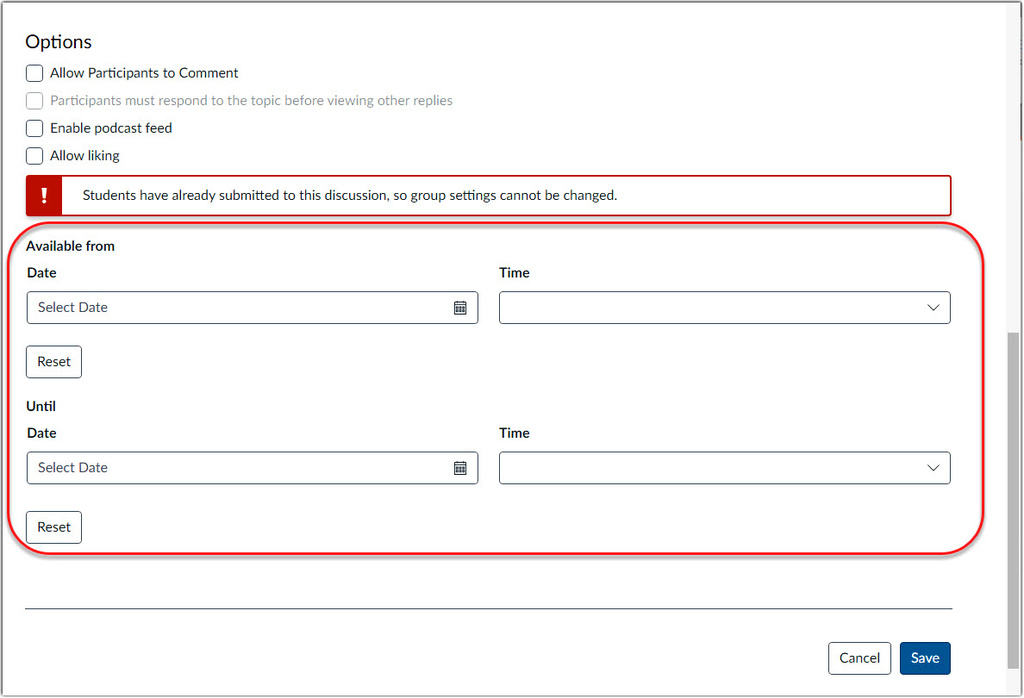Reset the Available from date
Viewport: 1024px width, 698px height.
coord(54,362)
